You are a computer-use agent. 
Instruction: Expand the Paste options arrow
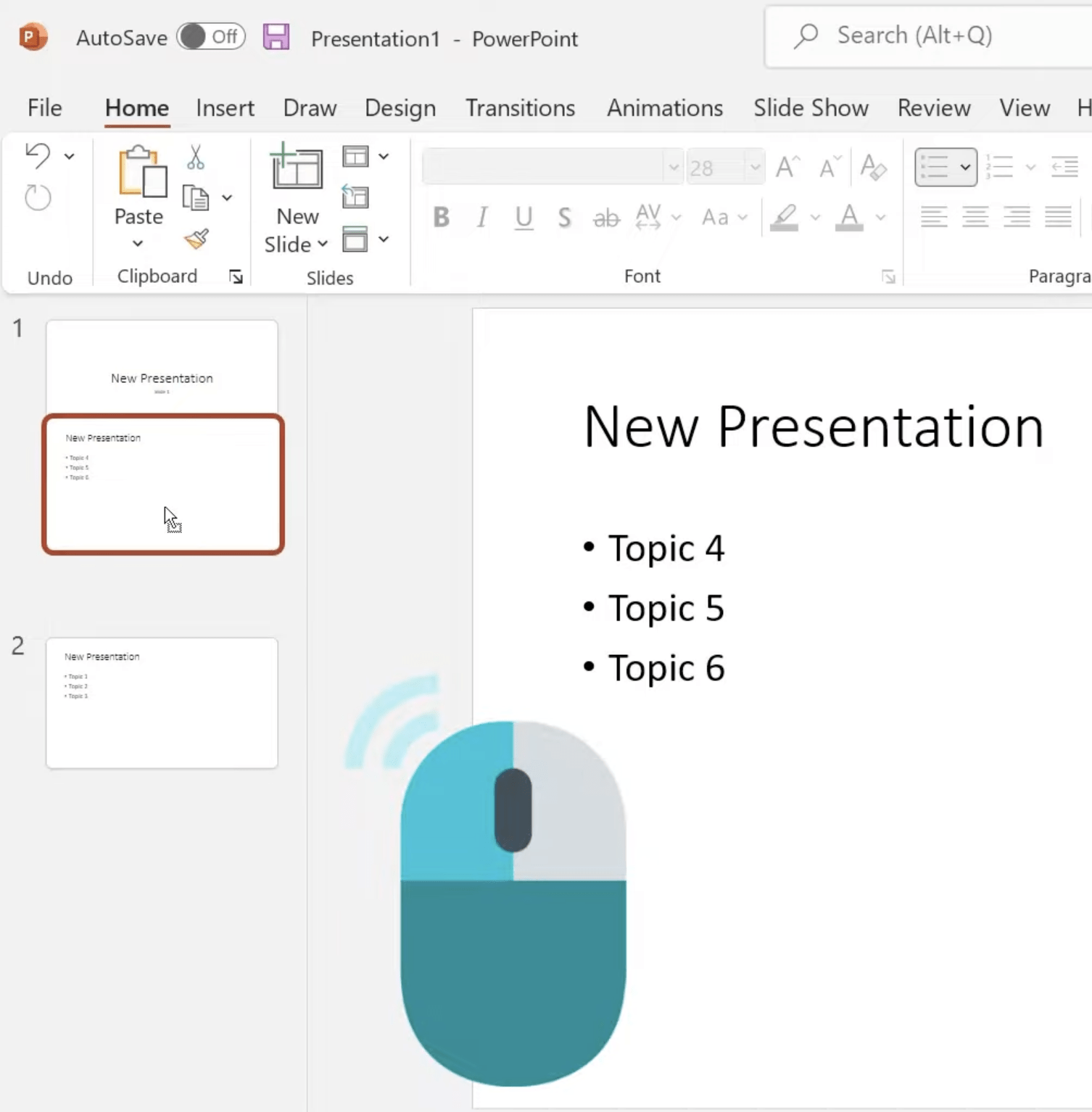tap(138, 244)
